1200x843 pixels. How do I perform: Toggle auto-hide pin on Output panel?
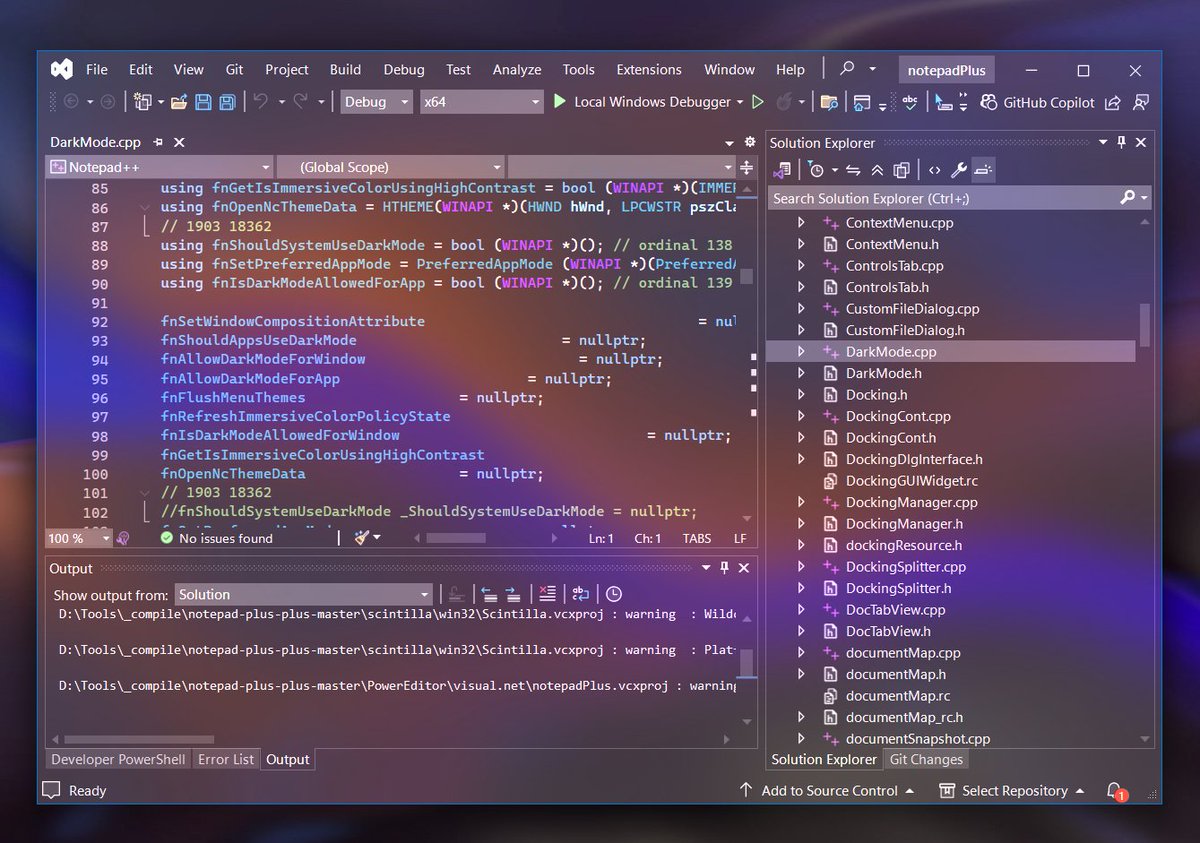pyautogui.click(x=724, y=568)
